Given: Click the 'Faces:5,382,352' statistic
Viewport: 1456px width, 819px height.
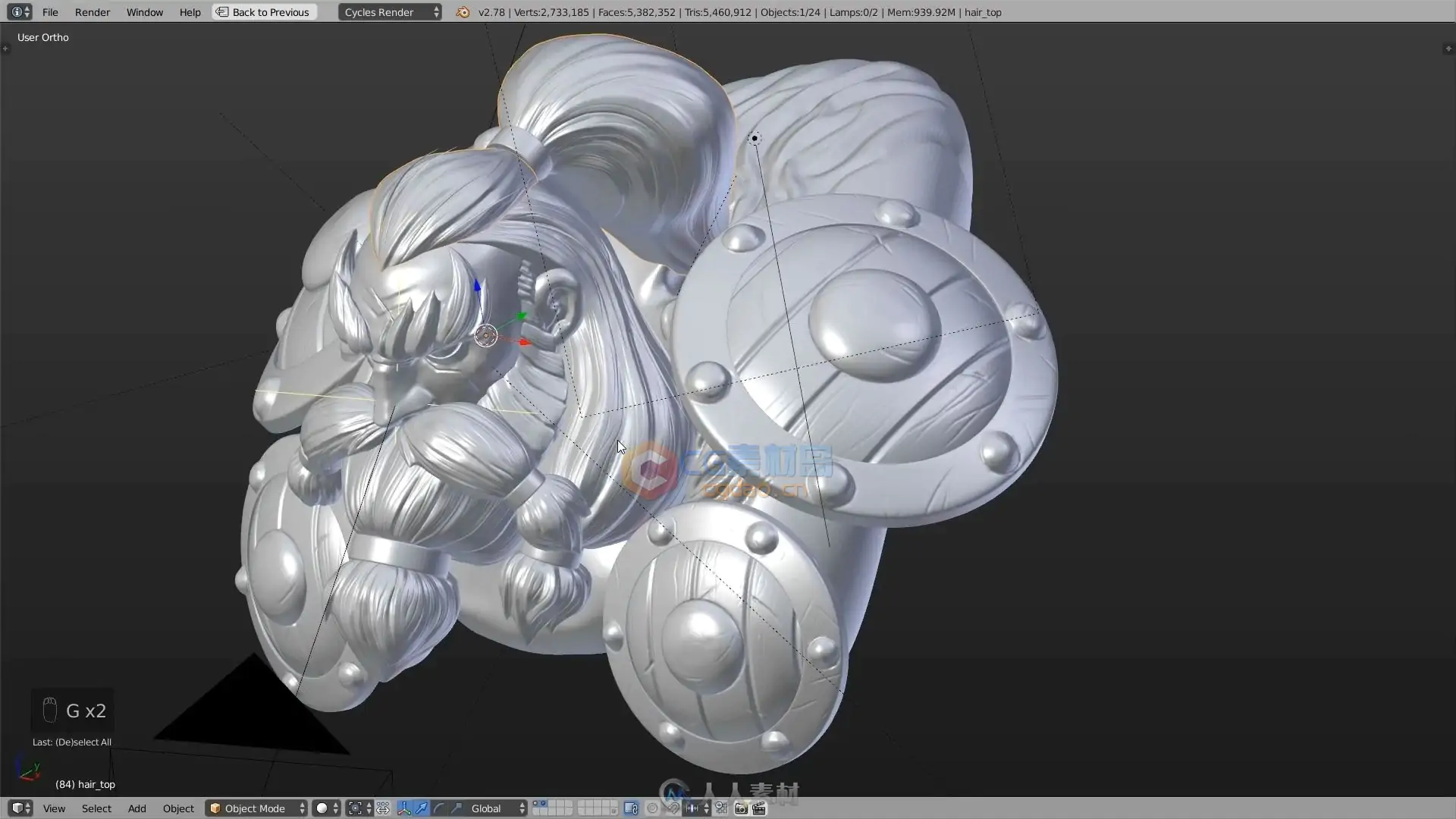Looking at the screenshot, I should (x=636, y=12).
